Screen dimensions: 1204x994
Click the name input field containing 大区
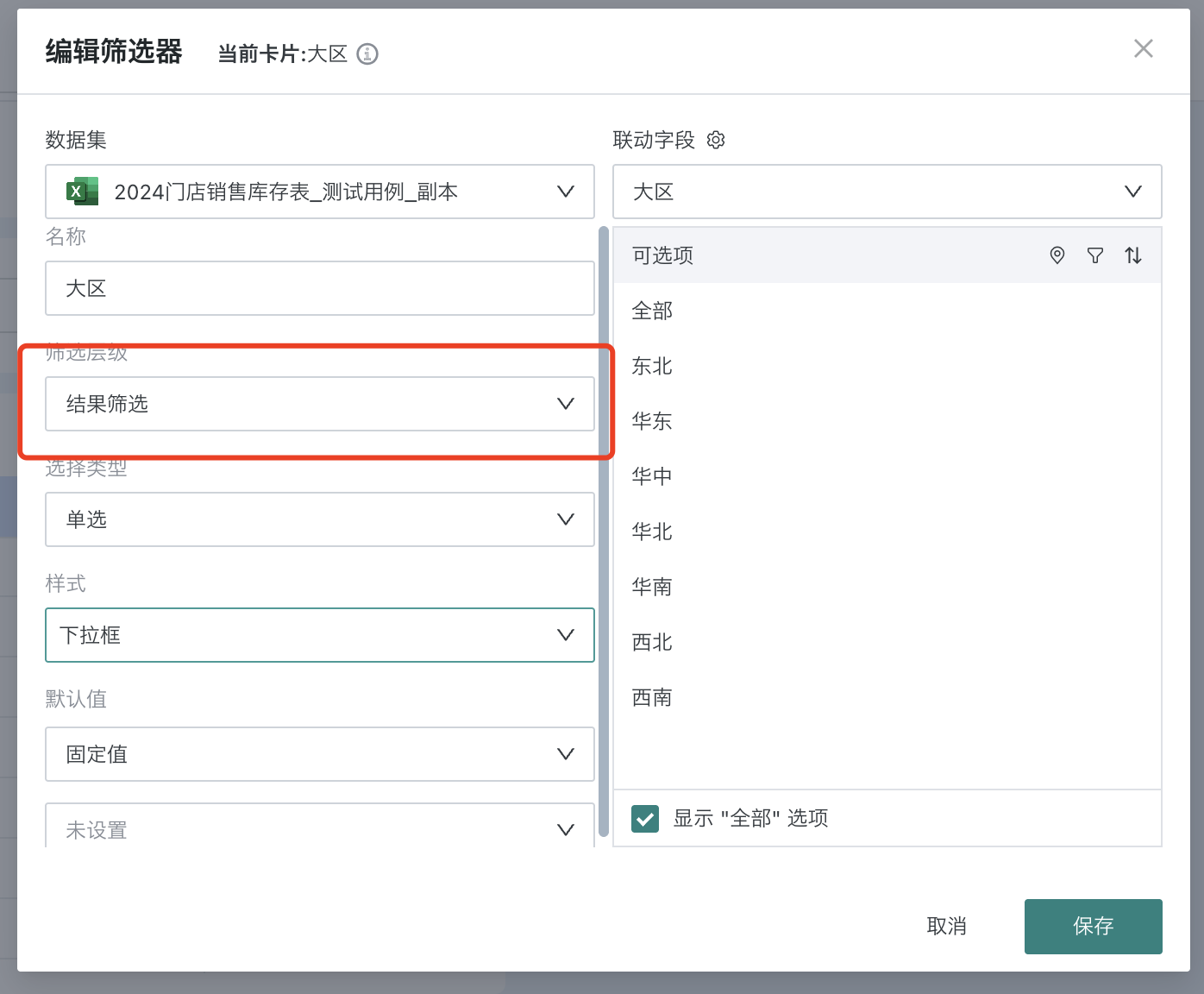[x=319, y=288]
